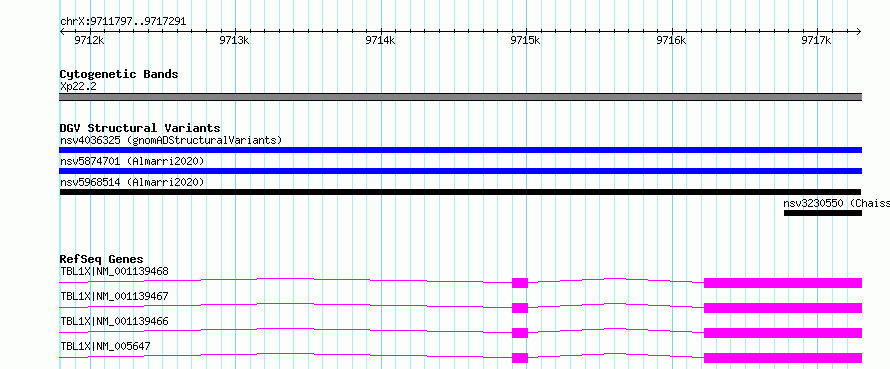Select the short black nsv3230550 variant bar
The height and width of the screenshot is (369, 890).
click(823, 213)
